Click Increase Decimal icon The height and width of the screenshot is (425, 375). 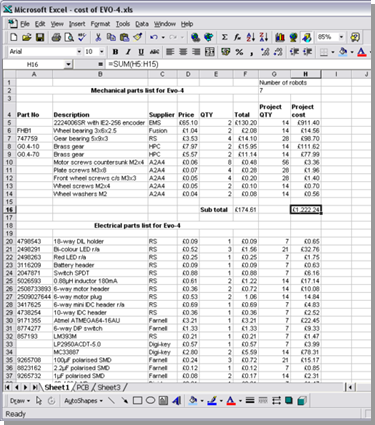[x=265, y=52]
